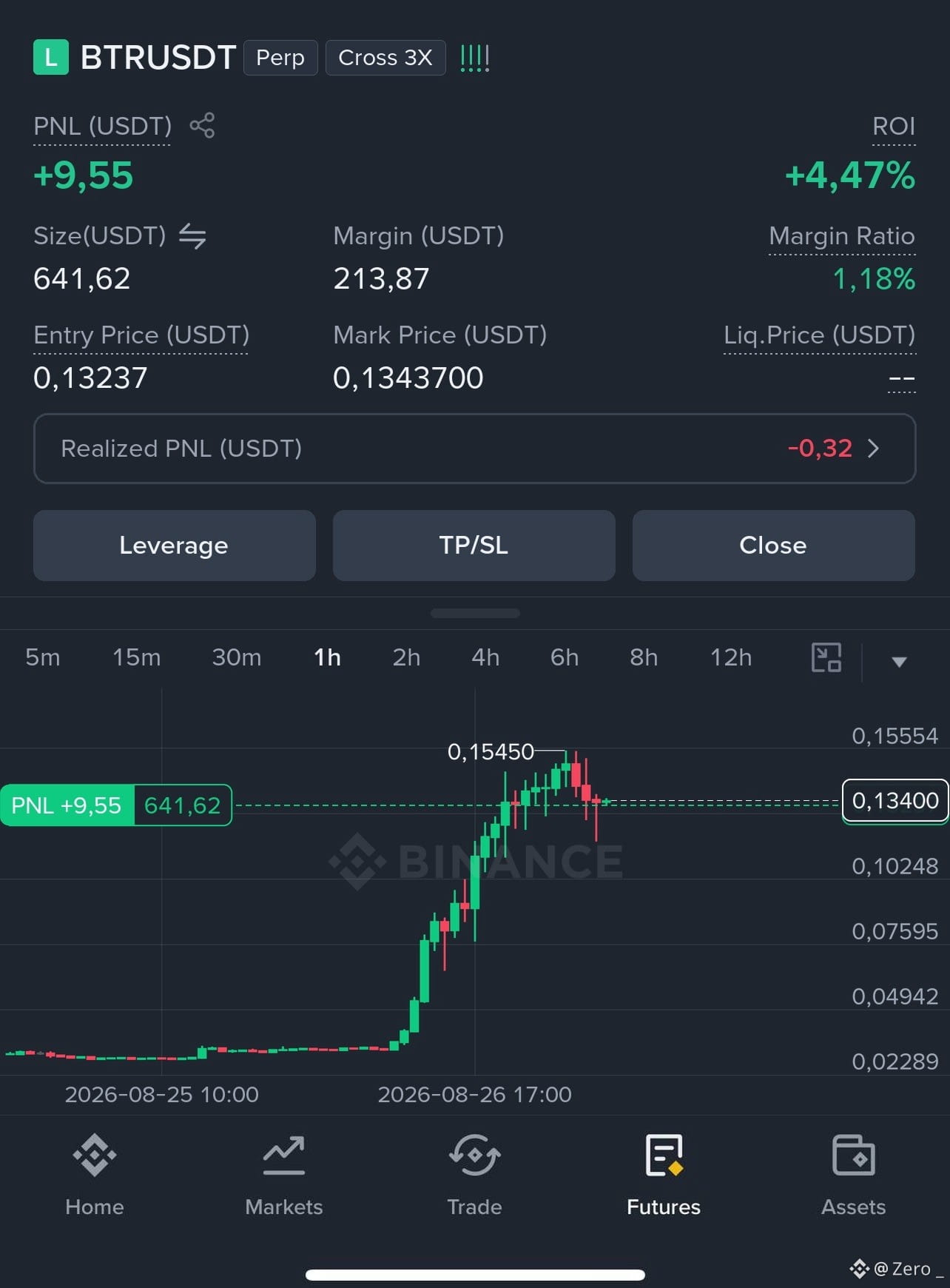Tap the Realized PNL (USDT) row
The width and height of the screenshot is (950, 1288).
pyautogui.click(x=475, y=449)
